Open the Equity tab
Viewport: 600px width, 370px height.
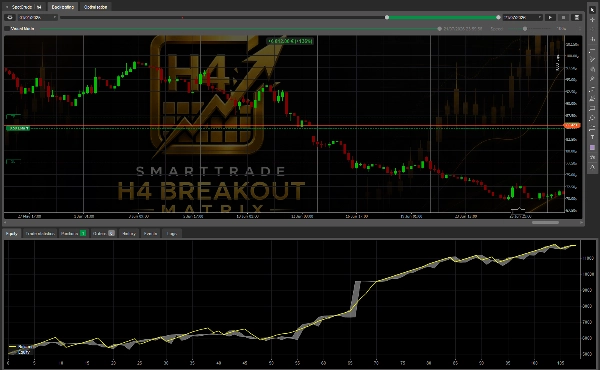pos(11,233)
